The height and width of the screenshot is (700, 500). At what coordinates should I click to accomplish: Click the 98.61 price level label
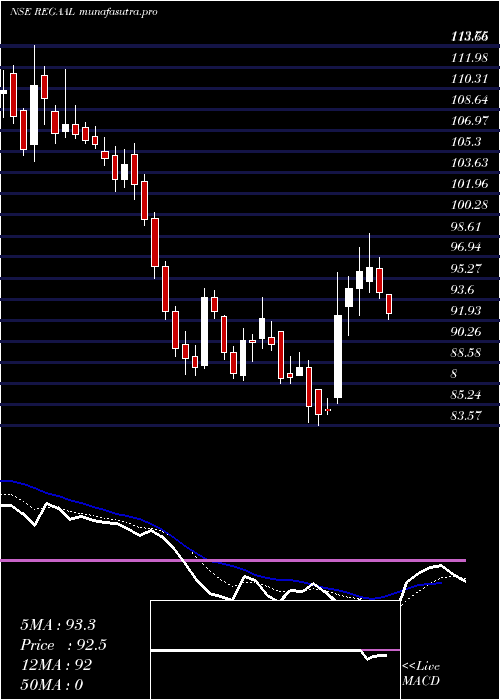click(x=467, y=226)
